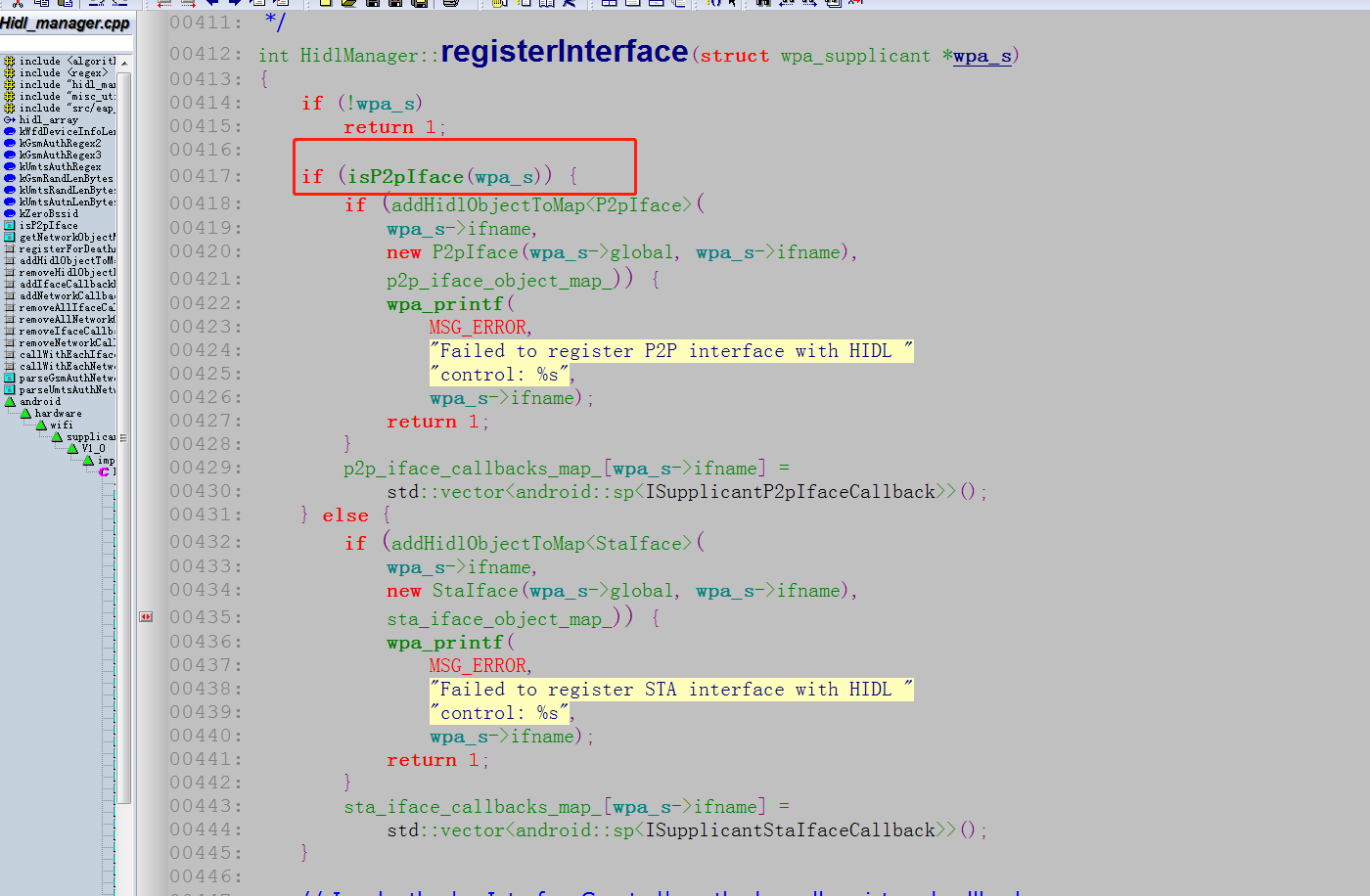Select the Print icon on the toolbar
Screen dimensions: 1370x896
coord(449,6)
